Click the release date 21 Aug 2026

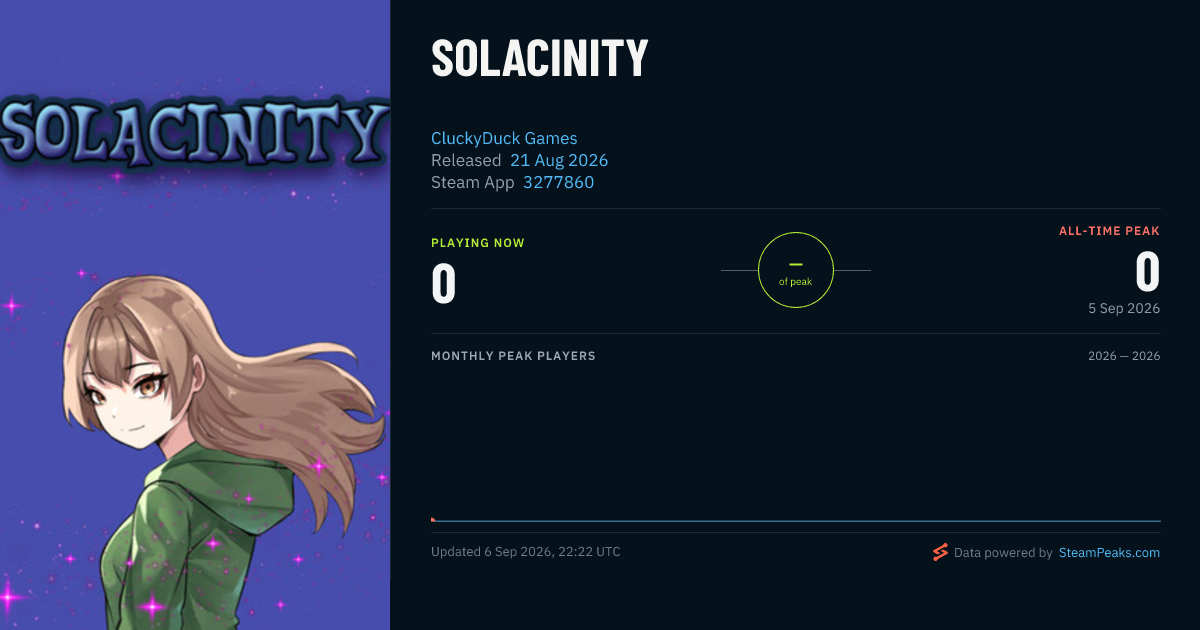(x=559, y=160)
